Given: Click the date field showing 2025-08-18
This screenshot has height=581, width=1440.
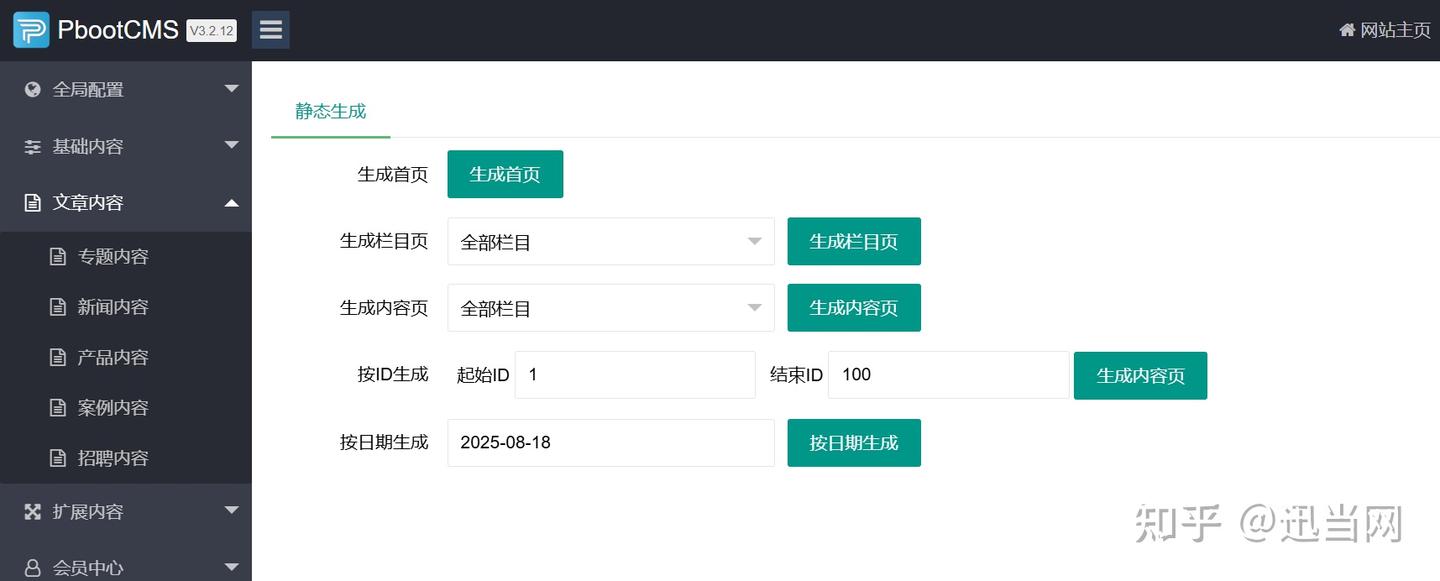Looking at the screenshot, I should point(611,442).
